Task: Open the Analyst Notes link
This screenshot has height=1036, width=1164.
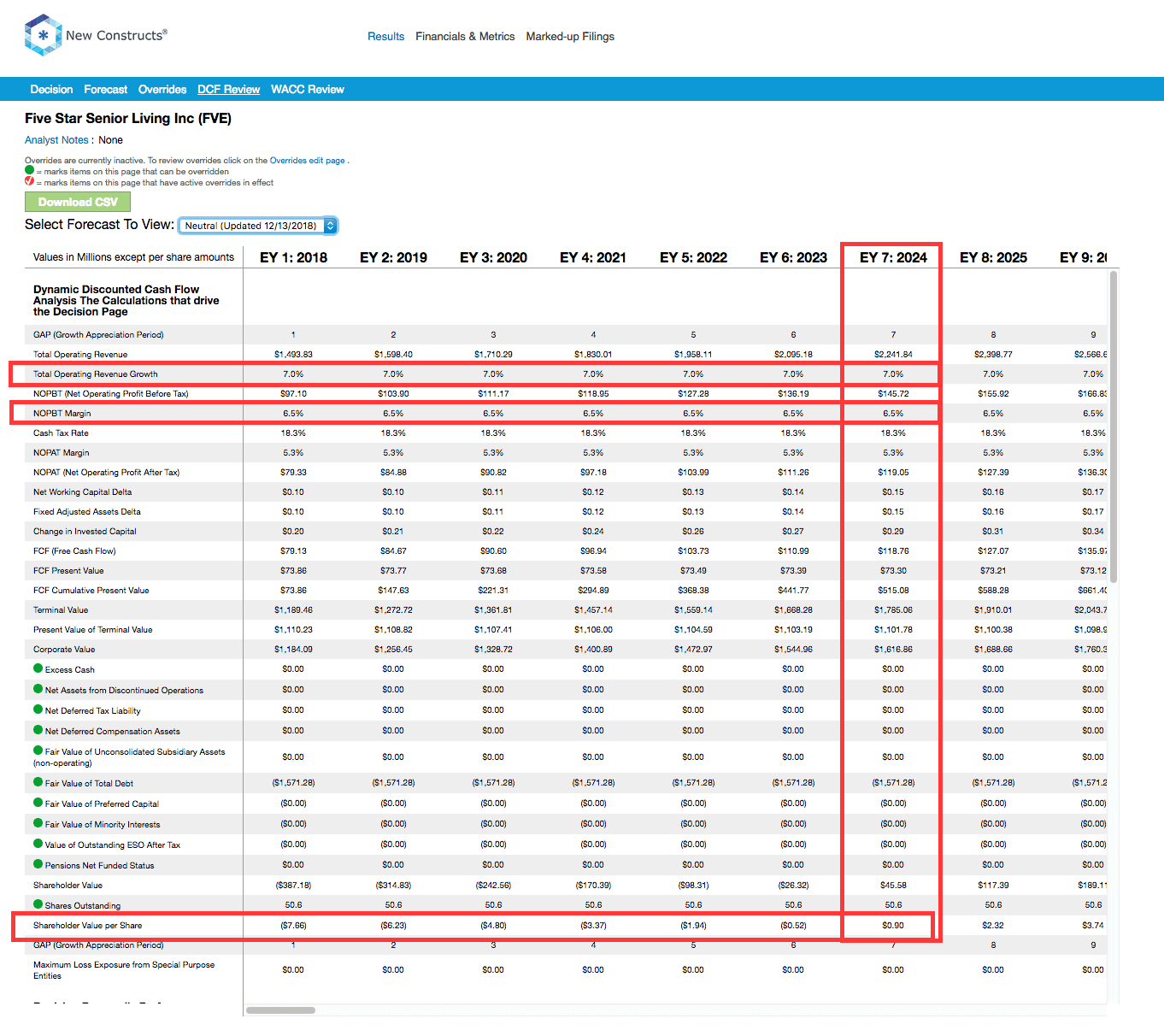Action: pos(56,140)
